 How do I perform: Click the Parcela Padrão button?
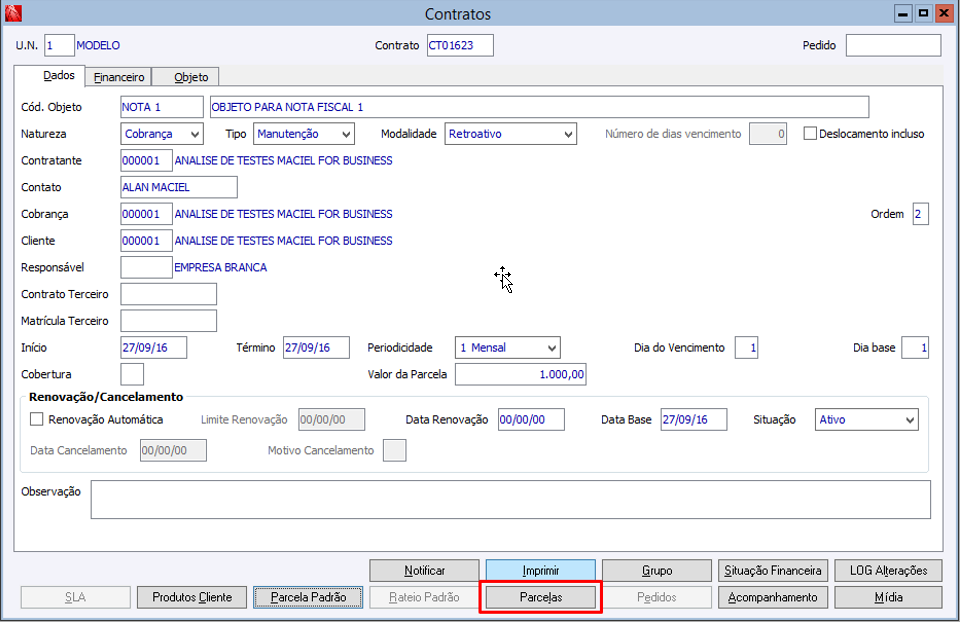pyautogui.click(x=308, y=597)
